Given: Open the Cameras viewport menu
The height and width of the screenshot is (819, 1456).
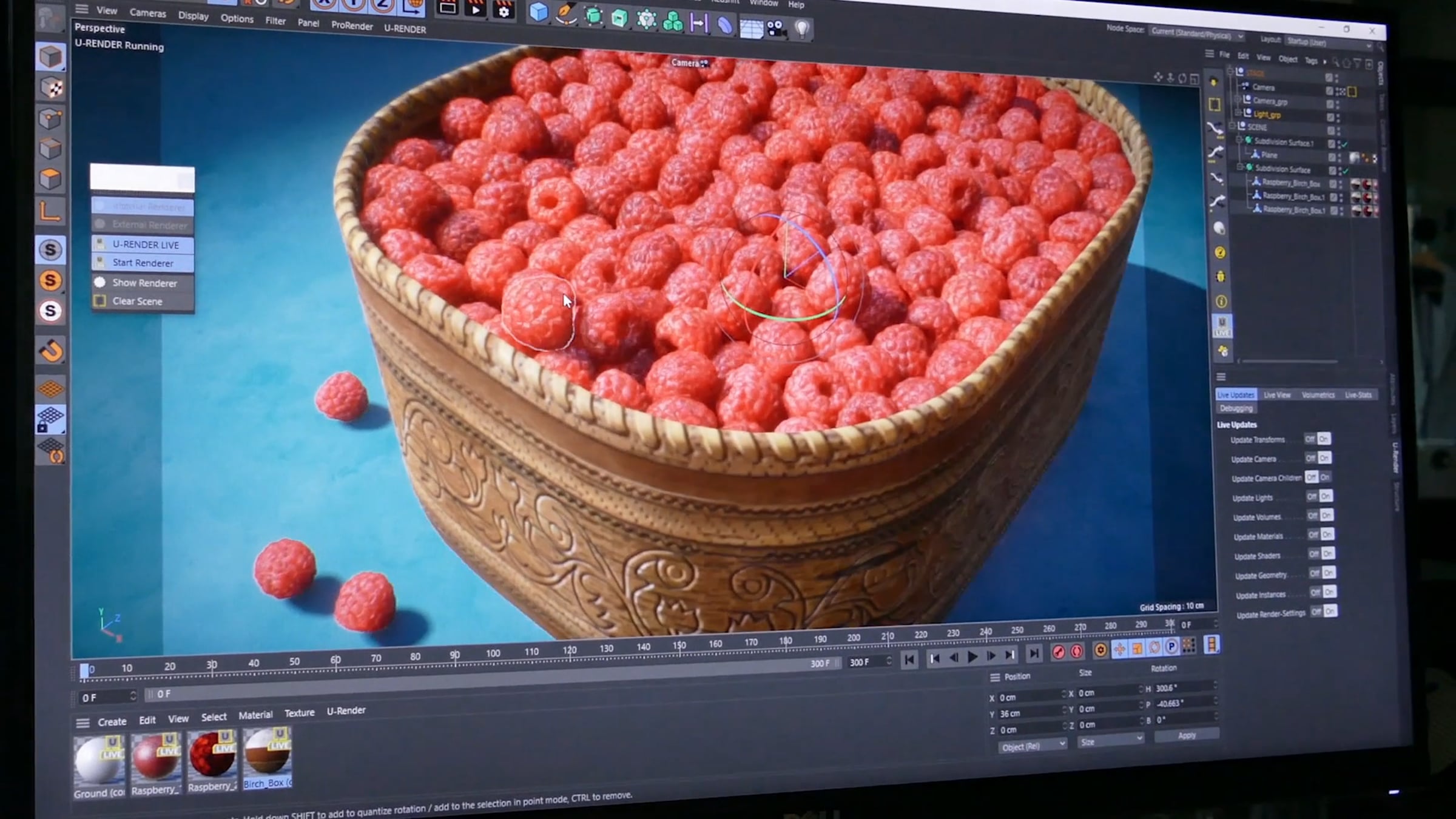Looking at the screenshot, I should pyautogui.click(x=147, y=13).
